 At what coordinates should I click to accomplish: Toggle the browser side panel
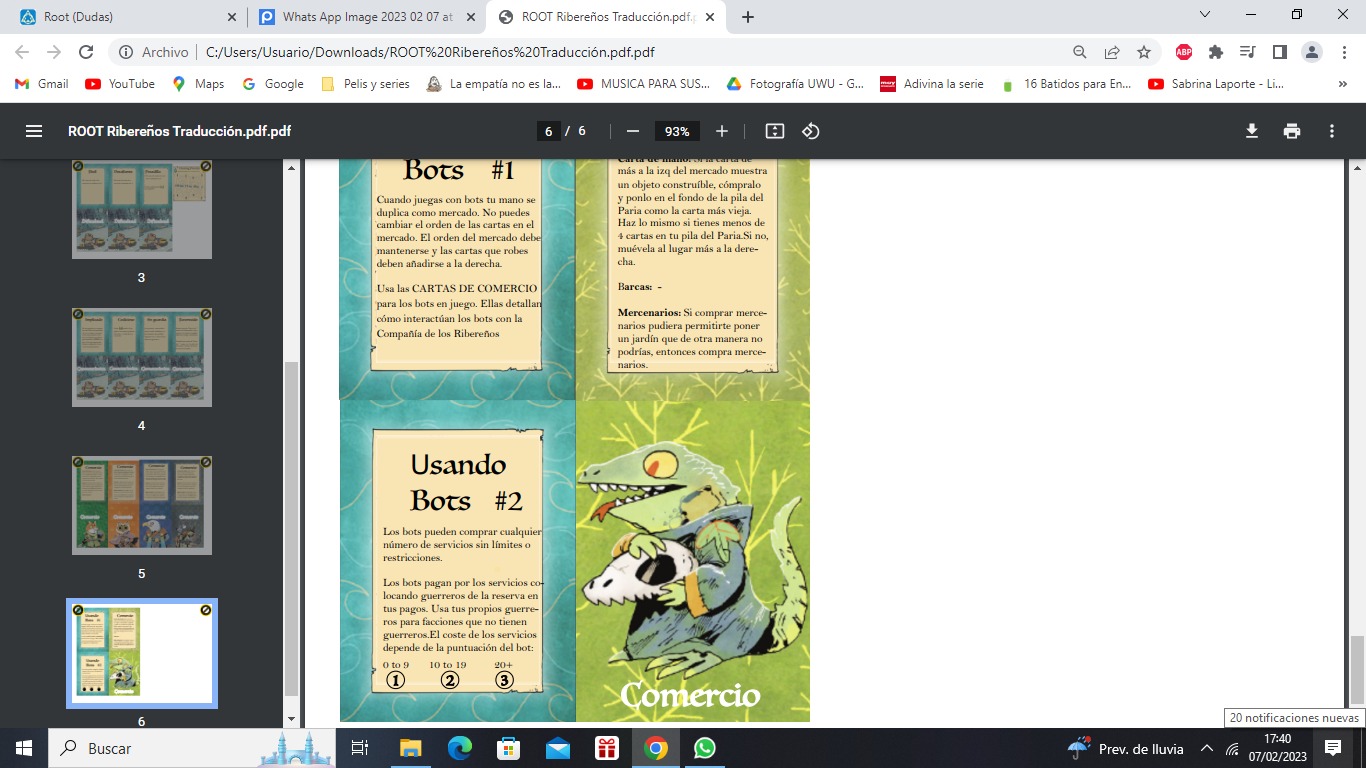coord(1279,52)
